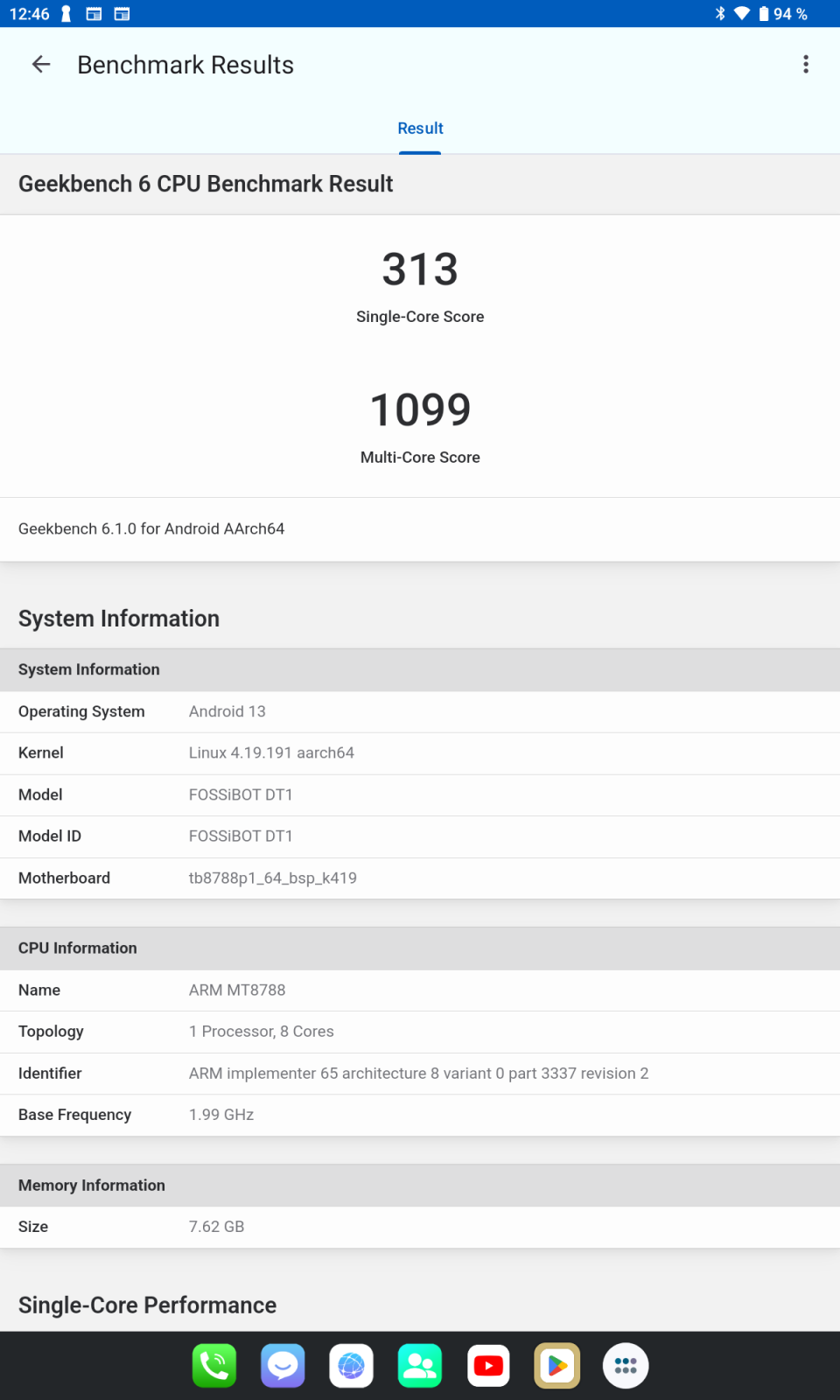Open the Google Play Store icon
The height and width of the screenshot is (1400, 840).
click(x=557, y=1366)
